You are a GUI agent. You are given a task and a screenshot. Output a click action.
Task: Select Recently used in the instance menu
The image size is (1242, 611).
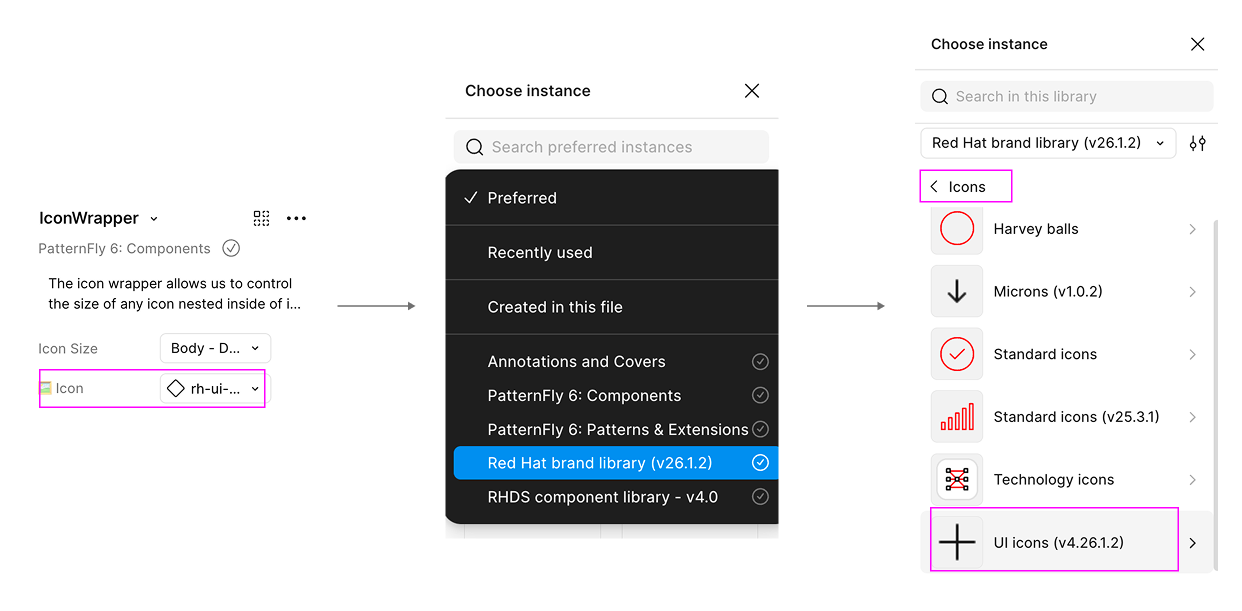click(x=541, y=252)
